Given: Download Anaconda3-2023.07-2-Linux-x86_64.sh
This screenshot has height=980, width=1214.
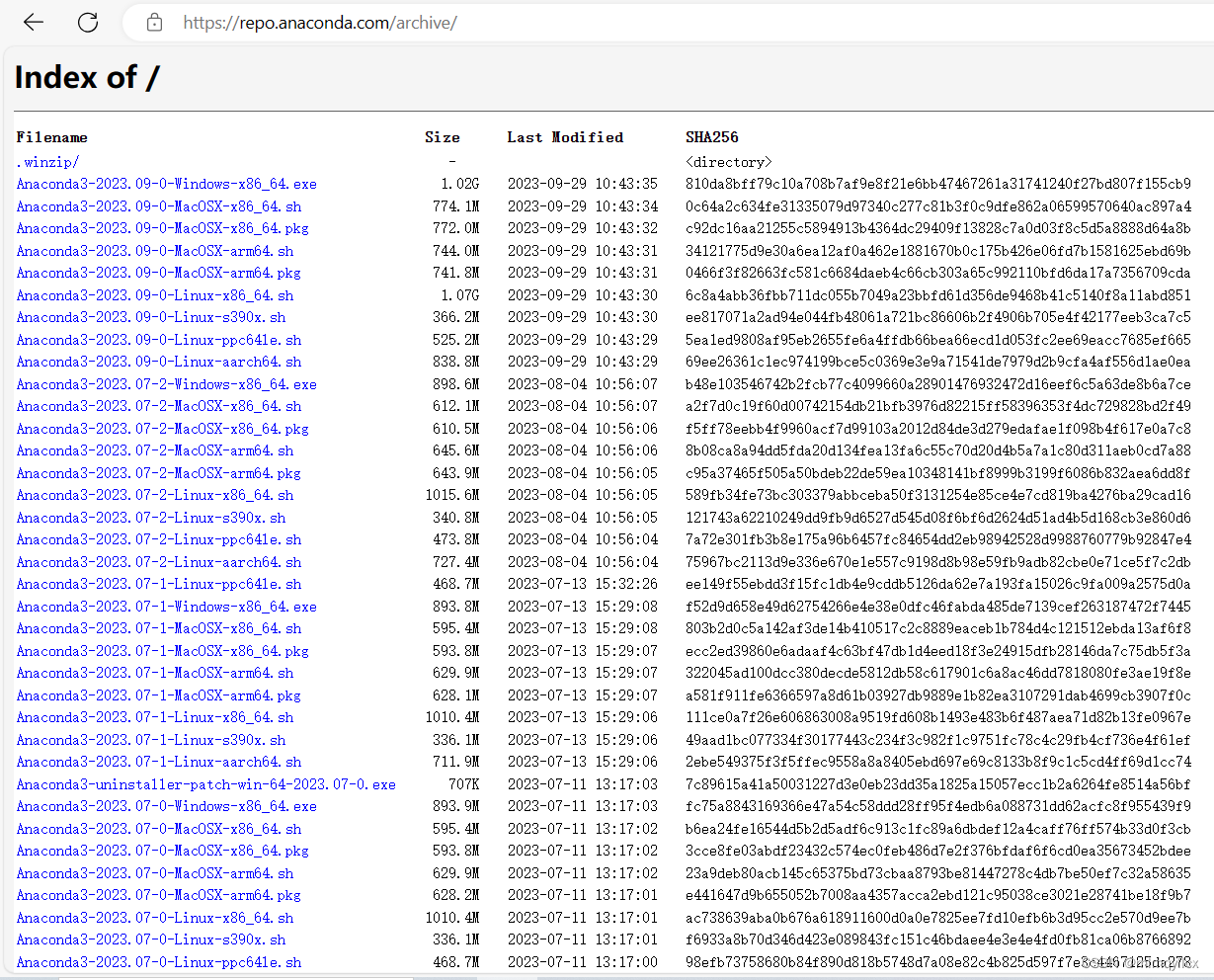Looking at the screenshot, I should pyautogui.click(x=155, y=495).
